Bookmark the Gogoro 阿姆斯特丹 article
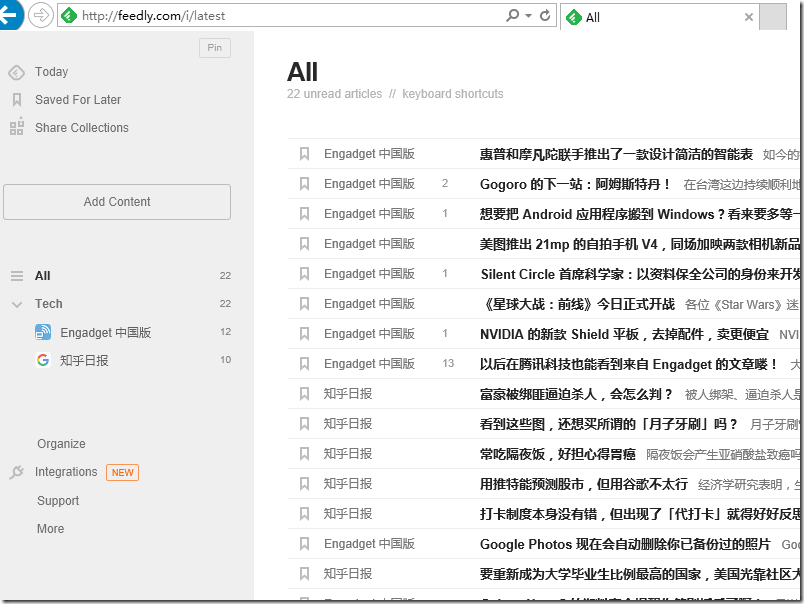 click(x=305, y=184)
